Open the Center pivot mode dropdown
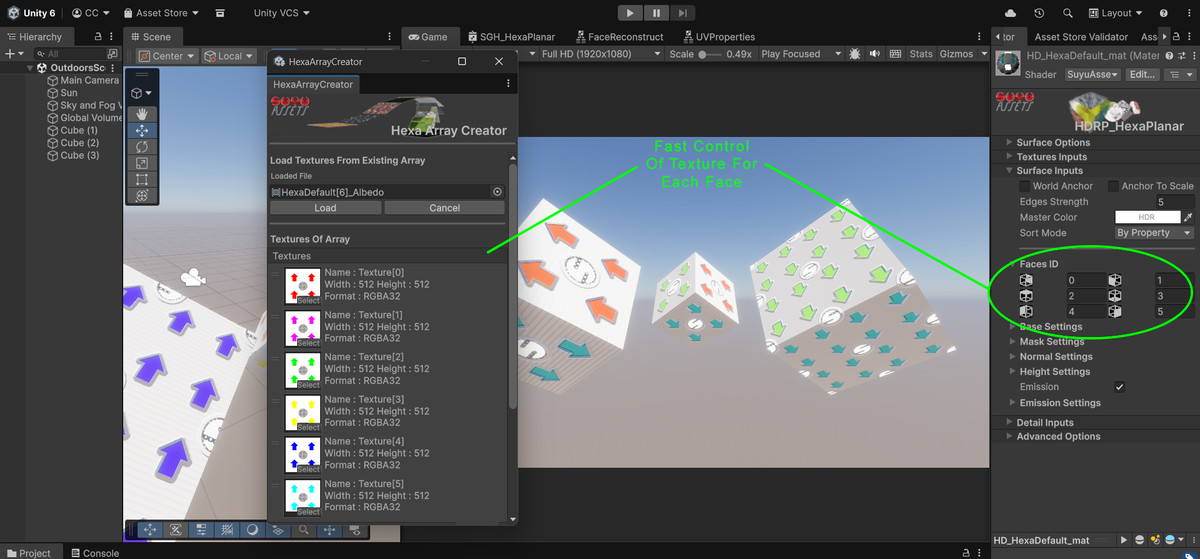Screen dimensions: 1200x559 point(167,56)
